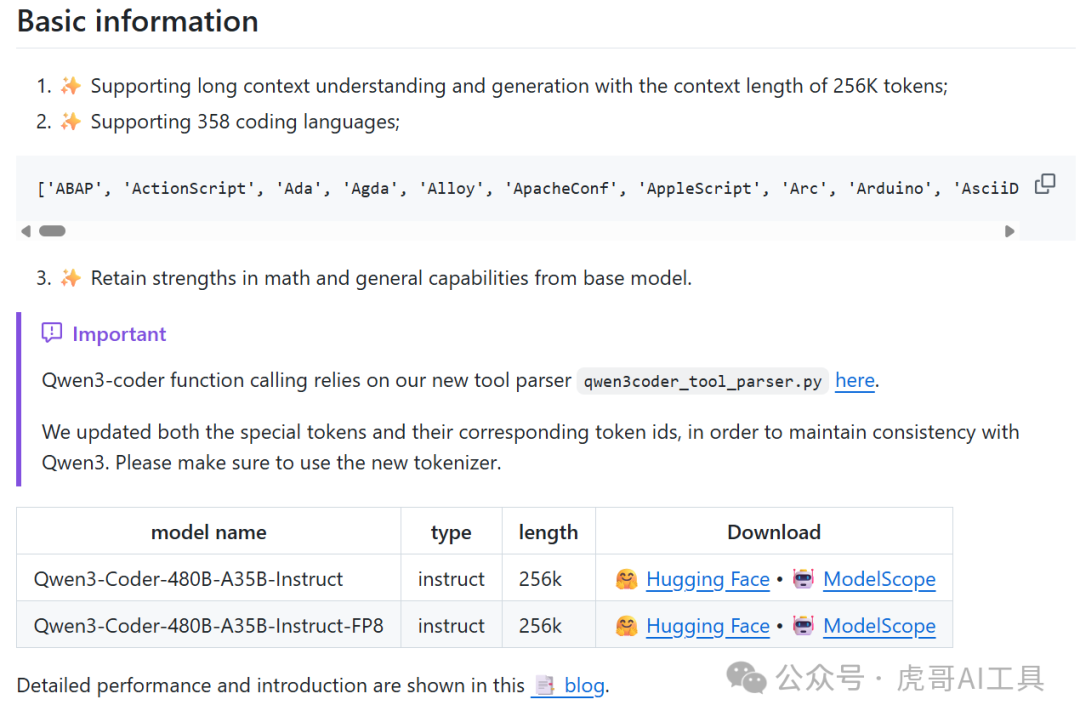Click 'Qwen3-Coder-480B-A35B-Instruct-FP8' model name cell
1080x722 pixels.
coord(209,626)
